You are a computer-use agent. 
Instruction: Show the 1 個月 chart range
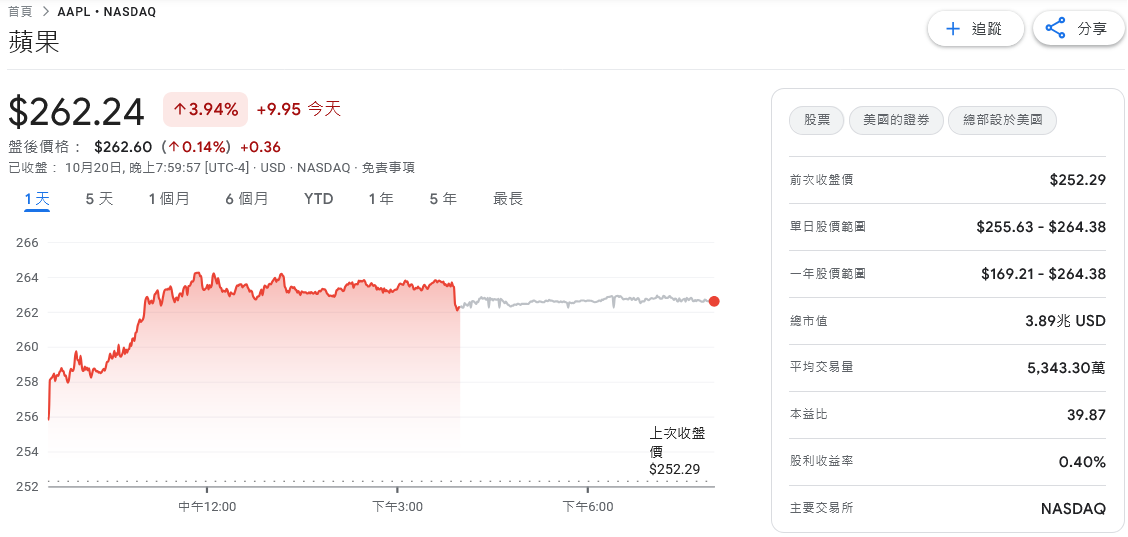(x=169, y=199)
